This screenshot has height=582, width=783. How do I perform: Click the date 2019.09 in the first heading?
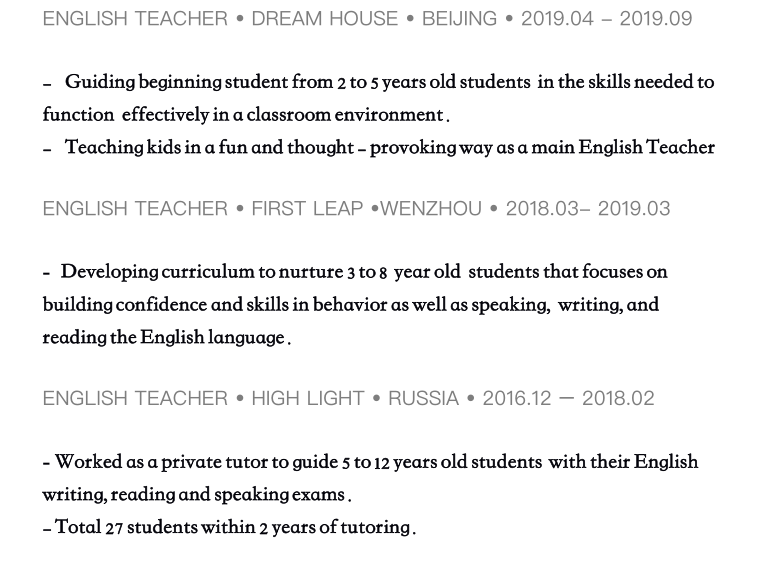click(x=655, y=19)
